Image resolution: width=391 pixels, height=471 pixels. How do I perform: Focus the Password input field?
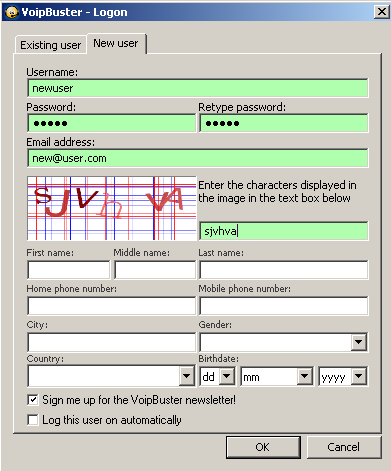pyautogui.click(x=111, y=123)
